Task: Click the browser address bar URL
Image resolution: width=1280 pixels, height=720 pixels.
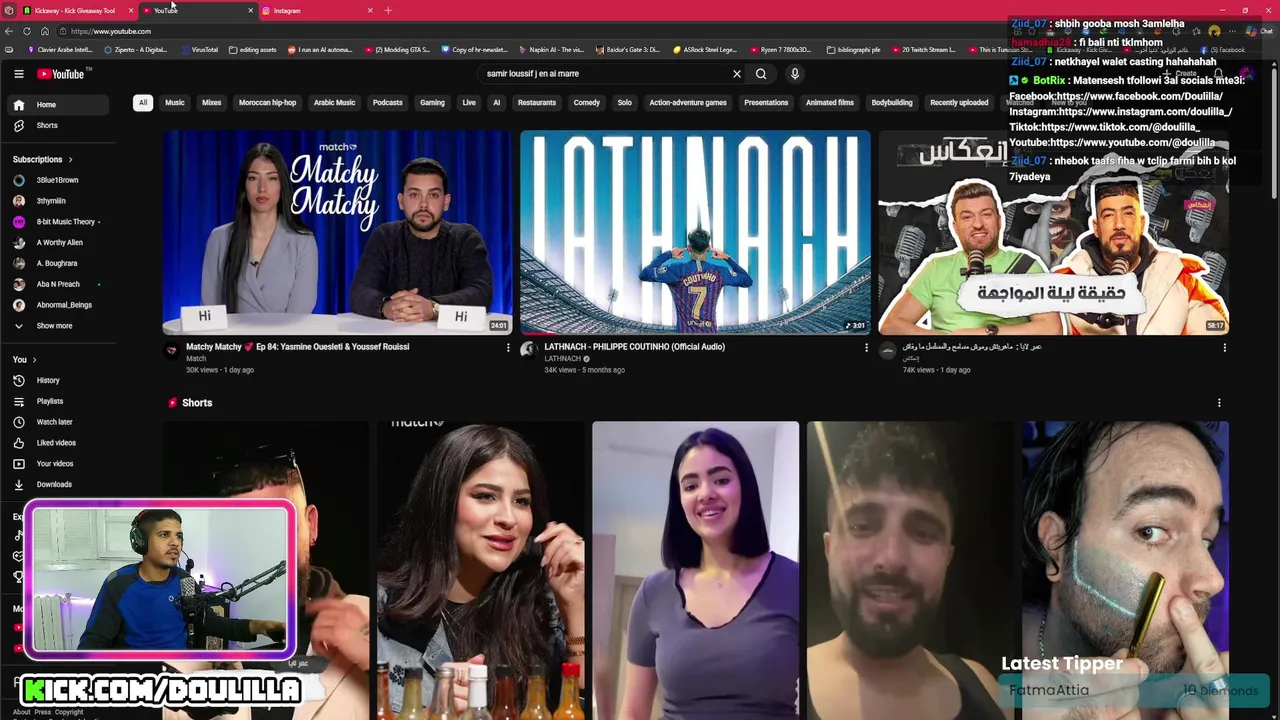Action: coord(111,31)
